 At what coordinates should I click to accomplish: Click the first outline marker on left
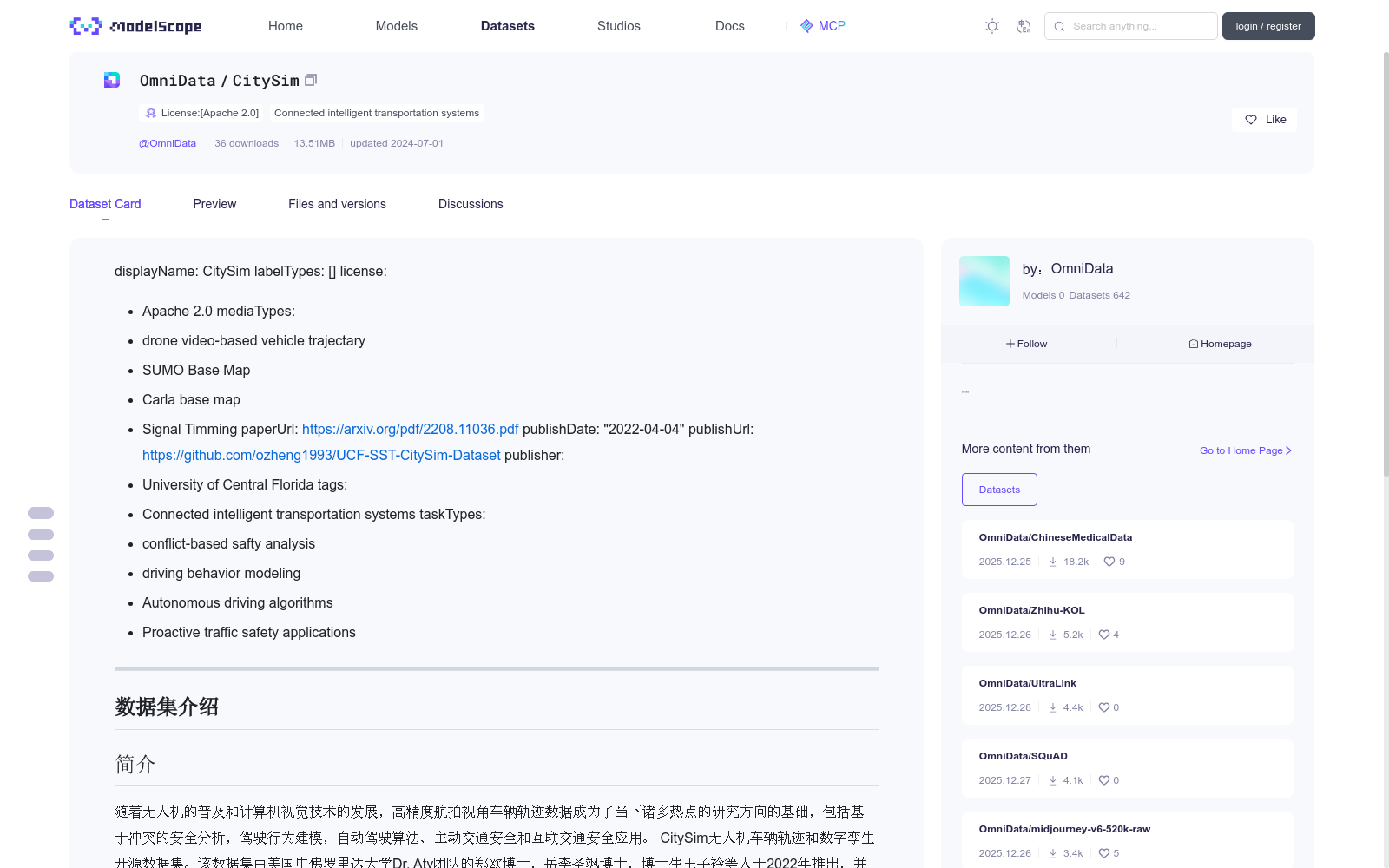[41, 513]
